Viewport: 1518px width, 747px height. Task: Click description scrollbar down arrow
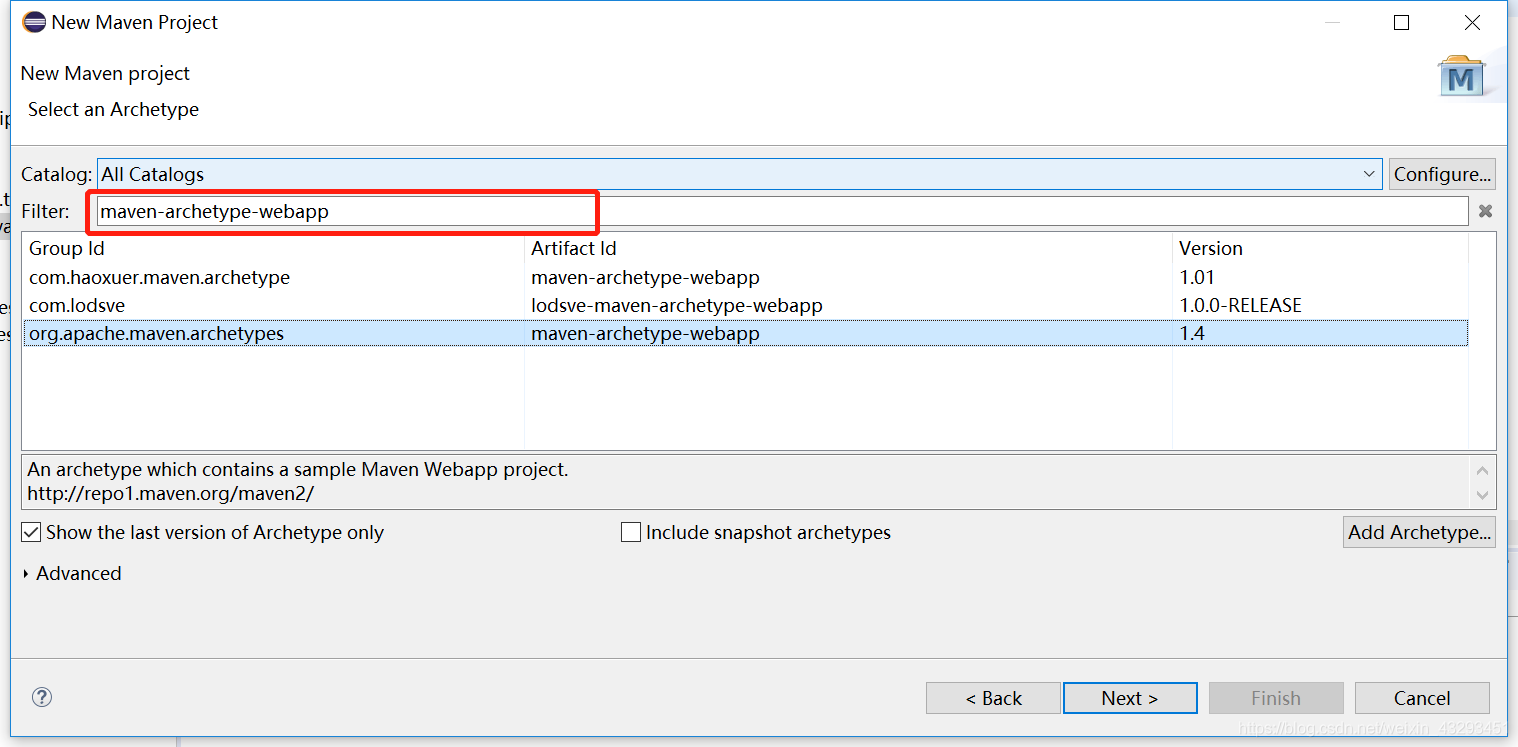[1482, 495]
